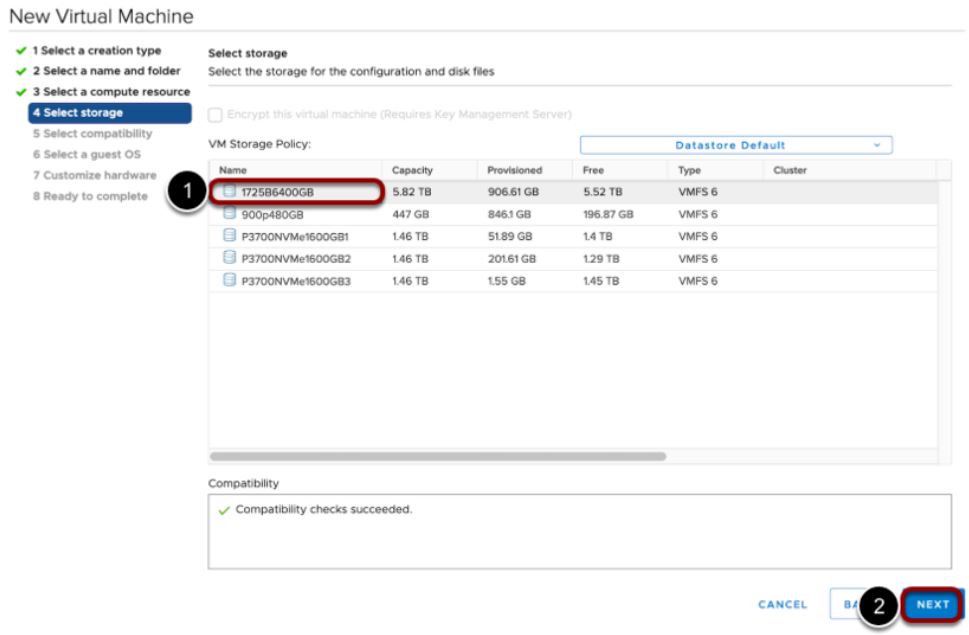The image size is (969, 635).
Task: Click green checkmark next to Compatibility checks succeeded
Action: [223, 510]
